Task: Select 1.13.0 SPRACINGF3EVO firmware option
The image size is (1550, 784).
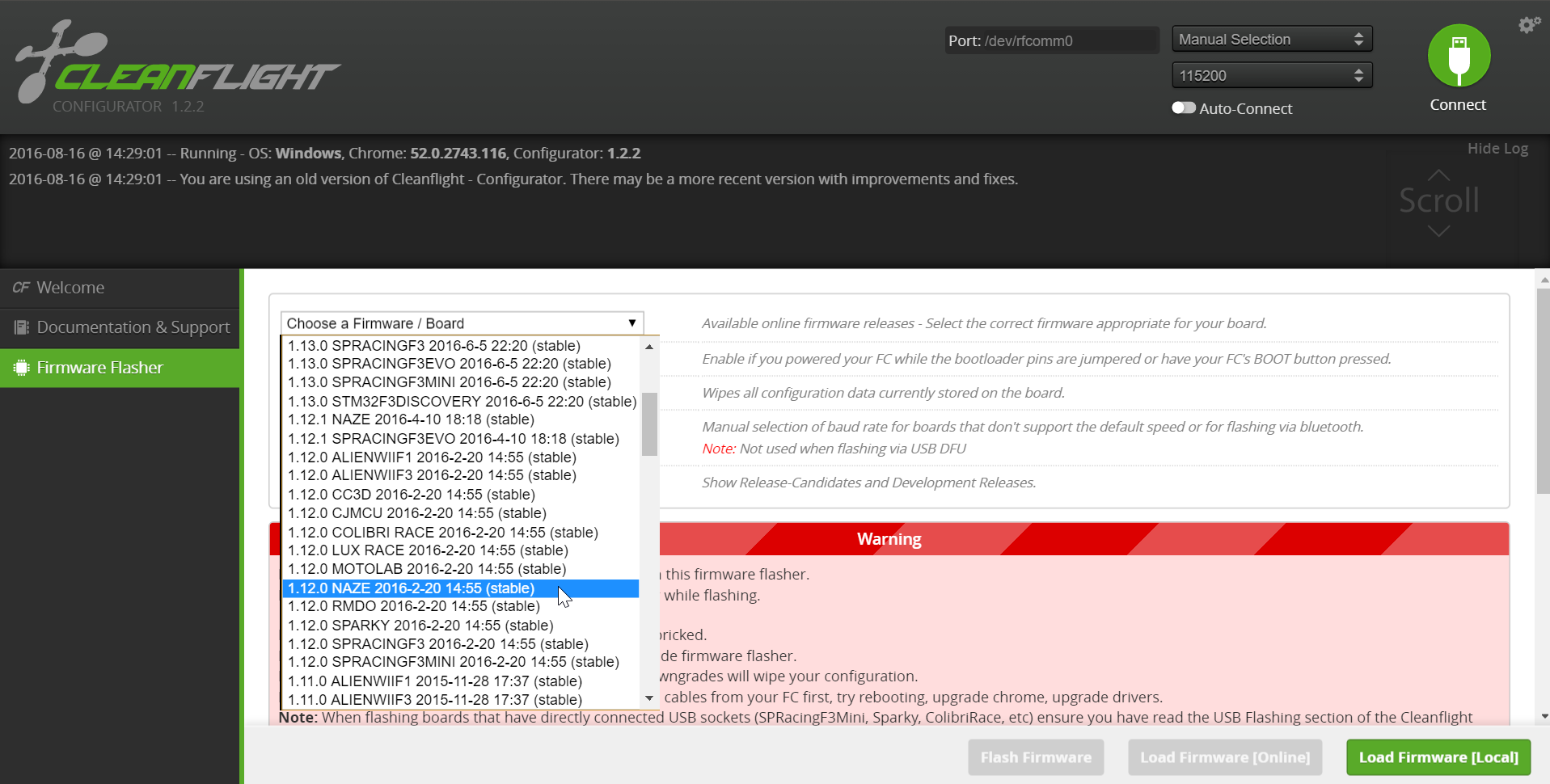Action: 460,364
